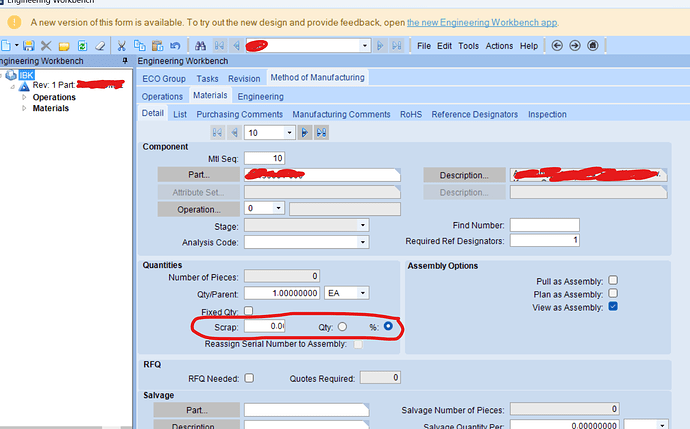Click the green Refresh toolbar icon
690x429 pixels.
[x=82, y=46]
